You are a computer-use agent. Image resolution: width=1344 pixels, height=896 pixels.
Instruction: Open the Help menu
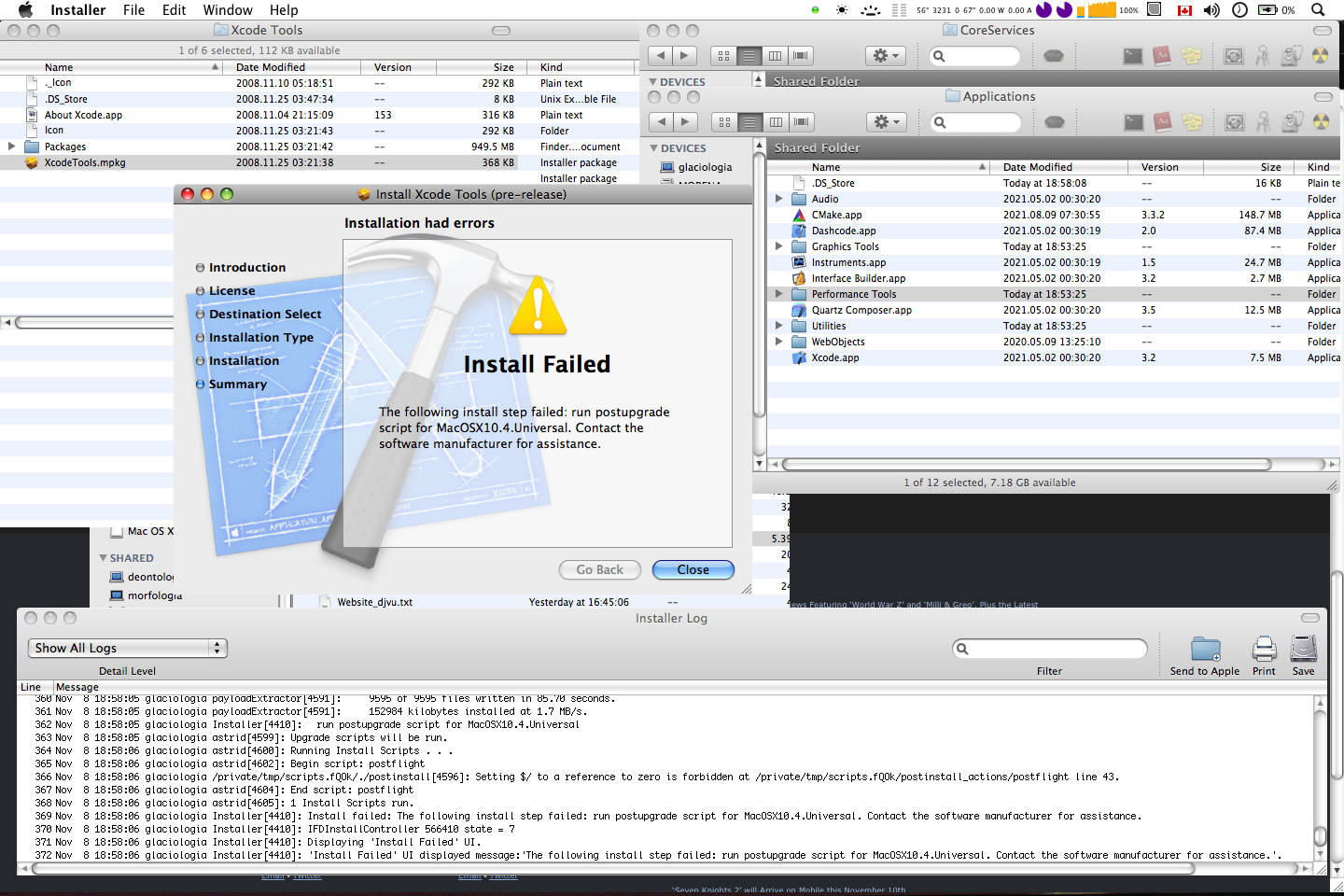[x=284, y=10]
